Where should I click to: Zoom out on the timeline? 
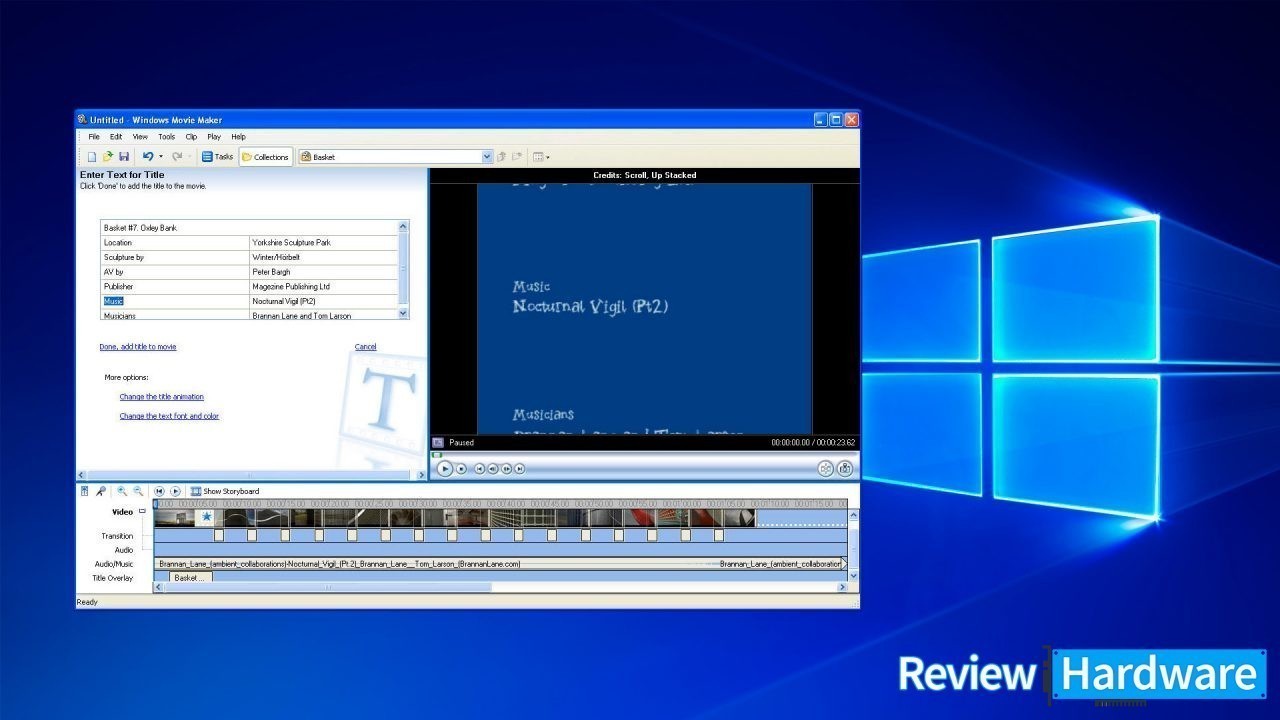point(138,491)
